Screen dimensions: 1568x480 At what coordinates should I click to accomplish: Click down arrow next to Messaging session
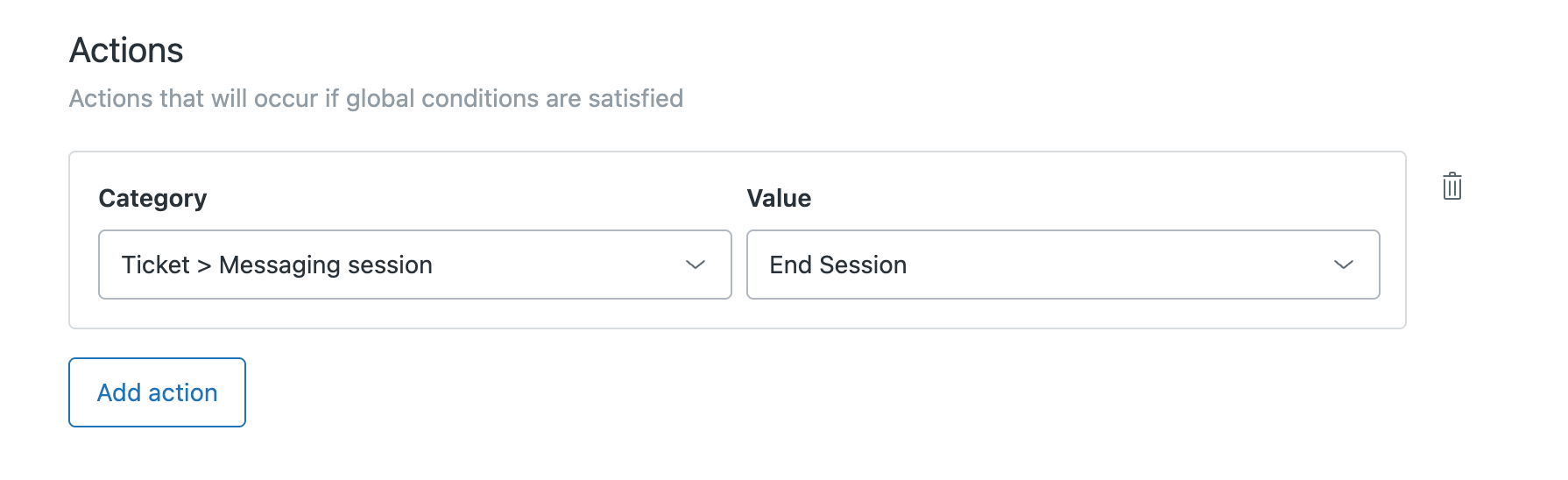click(696, 265)
